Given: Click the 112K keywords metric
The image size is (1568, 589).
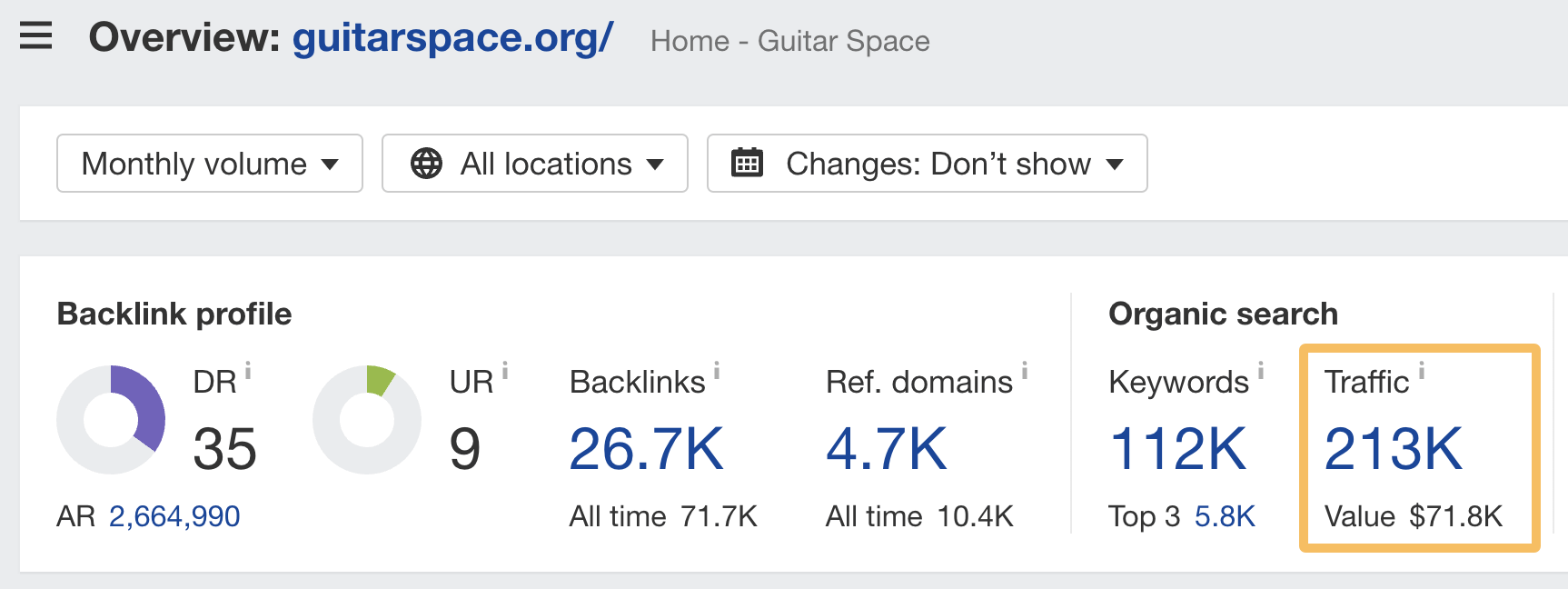Looking at the screenshot, I should click(x=1178, y=446).
